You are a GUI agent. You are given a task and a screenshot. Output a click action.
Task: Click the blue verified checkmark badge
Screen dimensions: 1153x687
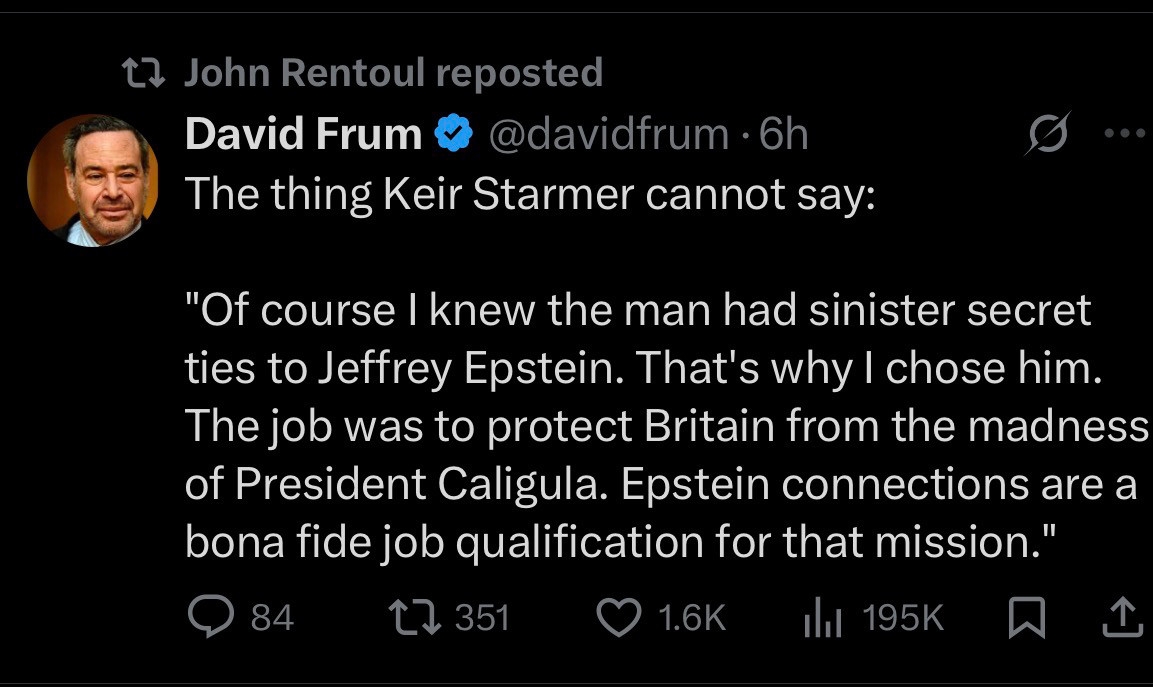(454, 134)
